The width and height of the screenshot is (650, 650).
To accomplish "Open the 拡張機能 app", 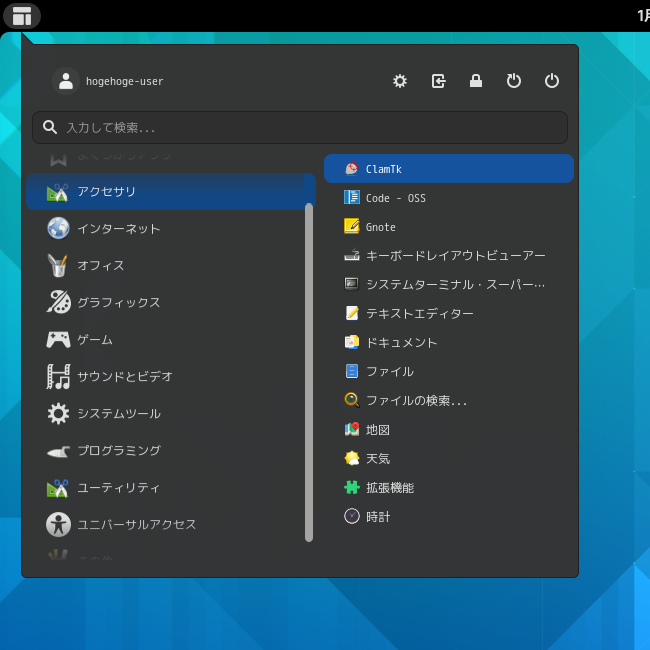I will 449,488.
